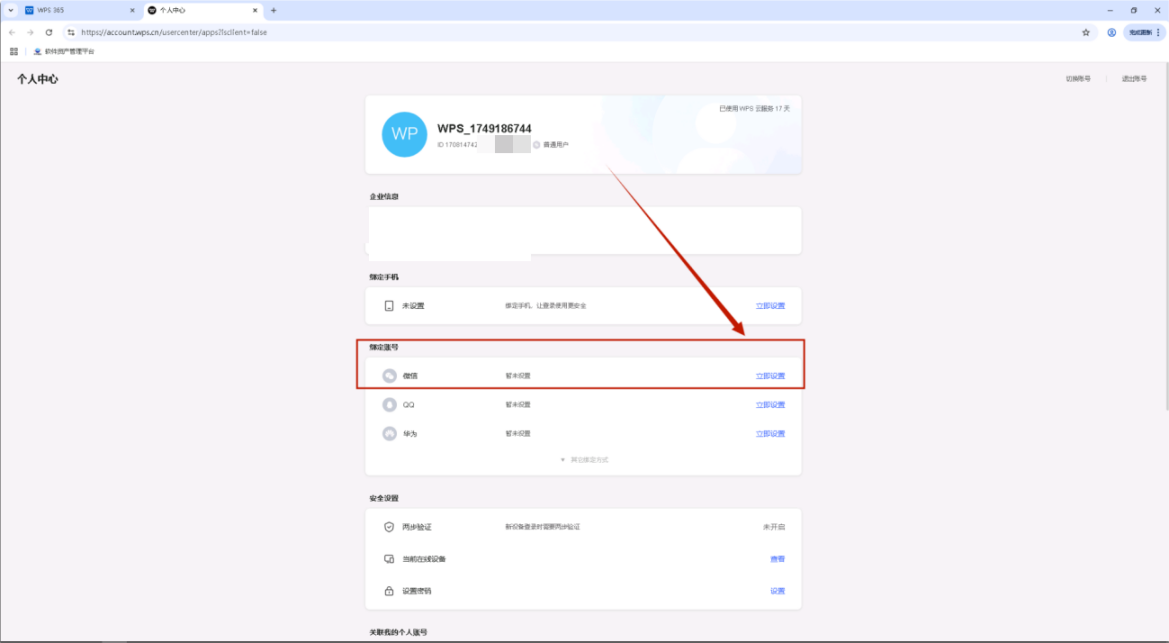1169x643 pixels.
Task: Click the 设置密码 label
Action: point(417,591)
